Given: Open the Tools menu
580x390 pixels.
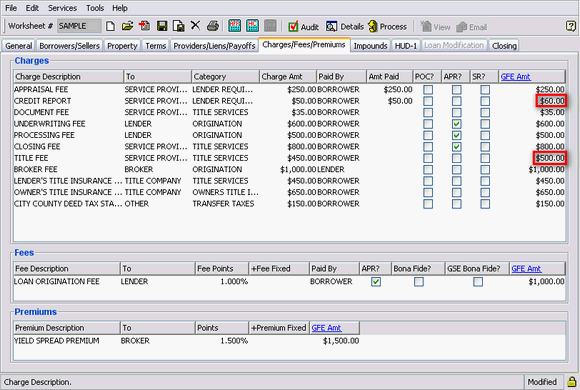Looking at the screenshot, I should pyautogui.click(x=95, y=8).
